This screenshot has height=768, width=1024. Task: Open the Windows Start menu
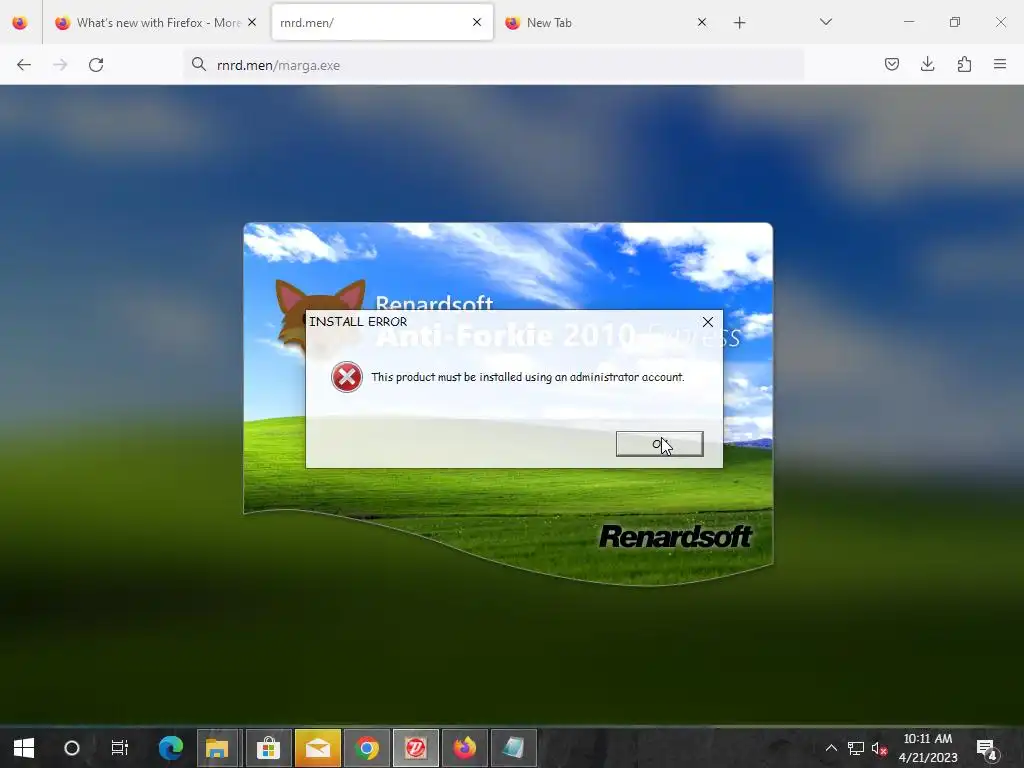pyautogui.click(x=24, y=748)
